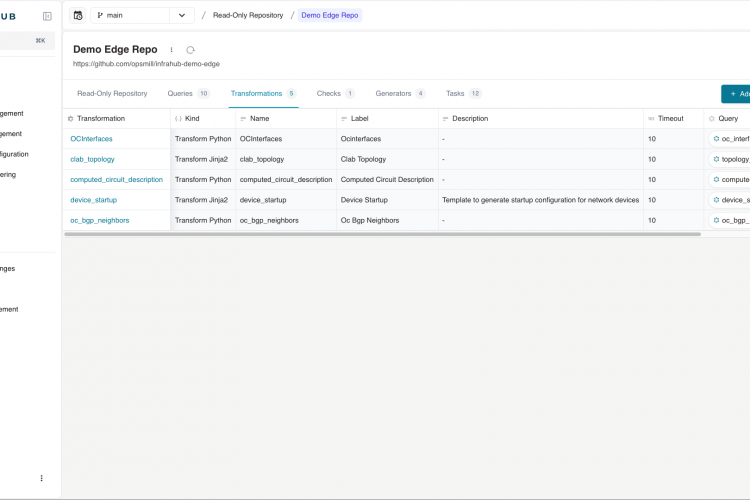The height and width of the screenshot is (500, 750).
Task: Click Transform Python kind in OCInterfaces row
Action: point(203,139)
